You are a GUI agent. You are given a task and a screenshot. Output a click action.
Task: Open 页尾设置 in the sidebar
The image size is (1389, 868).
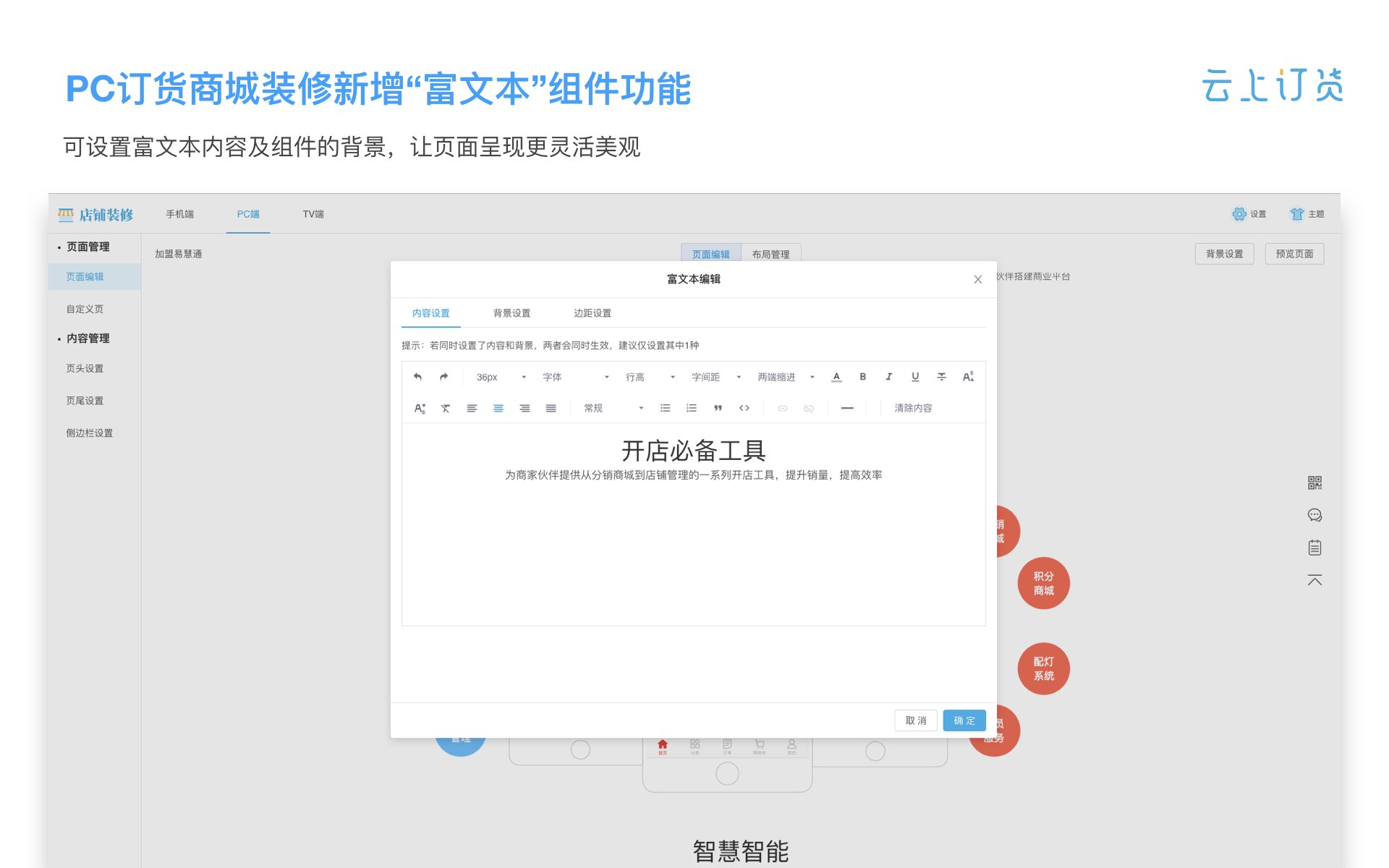click(x=85, y=401)
